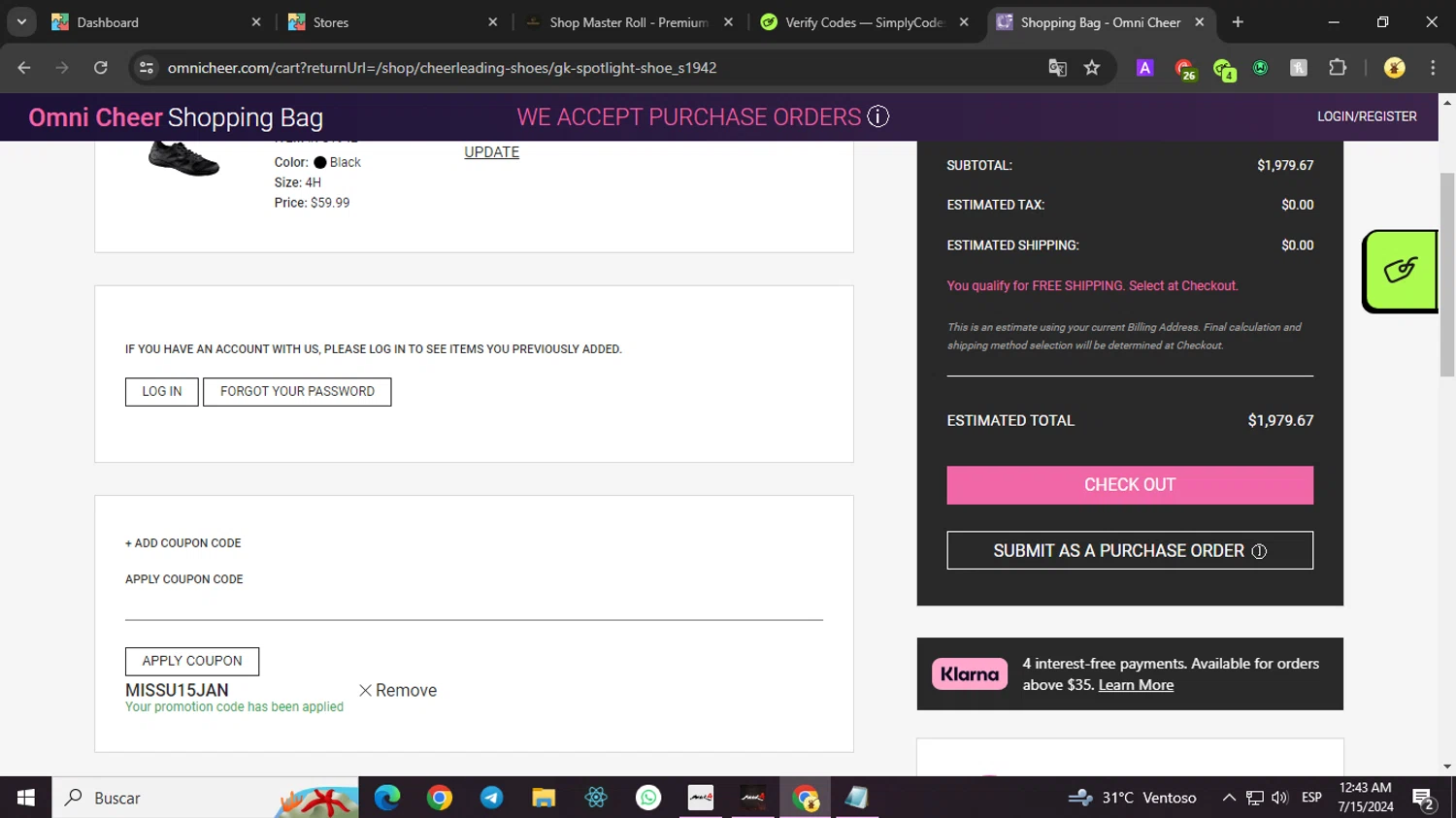The height and width of the screenshot is (818, 1456).
Task: Switch to the Dashboard tab
Action: [155, 21]
